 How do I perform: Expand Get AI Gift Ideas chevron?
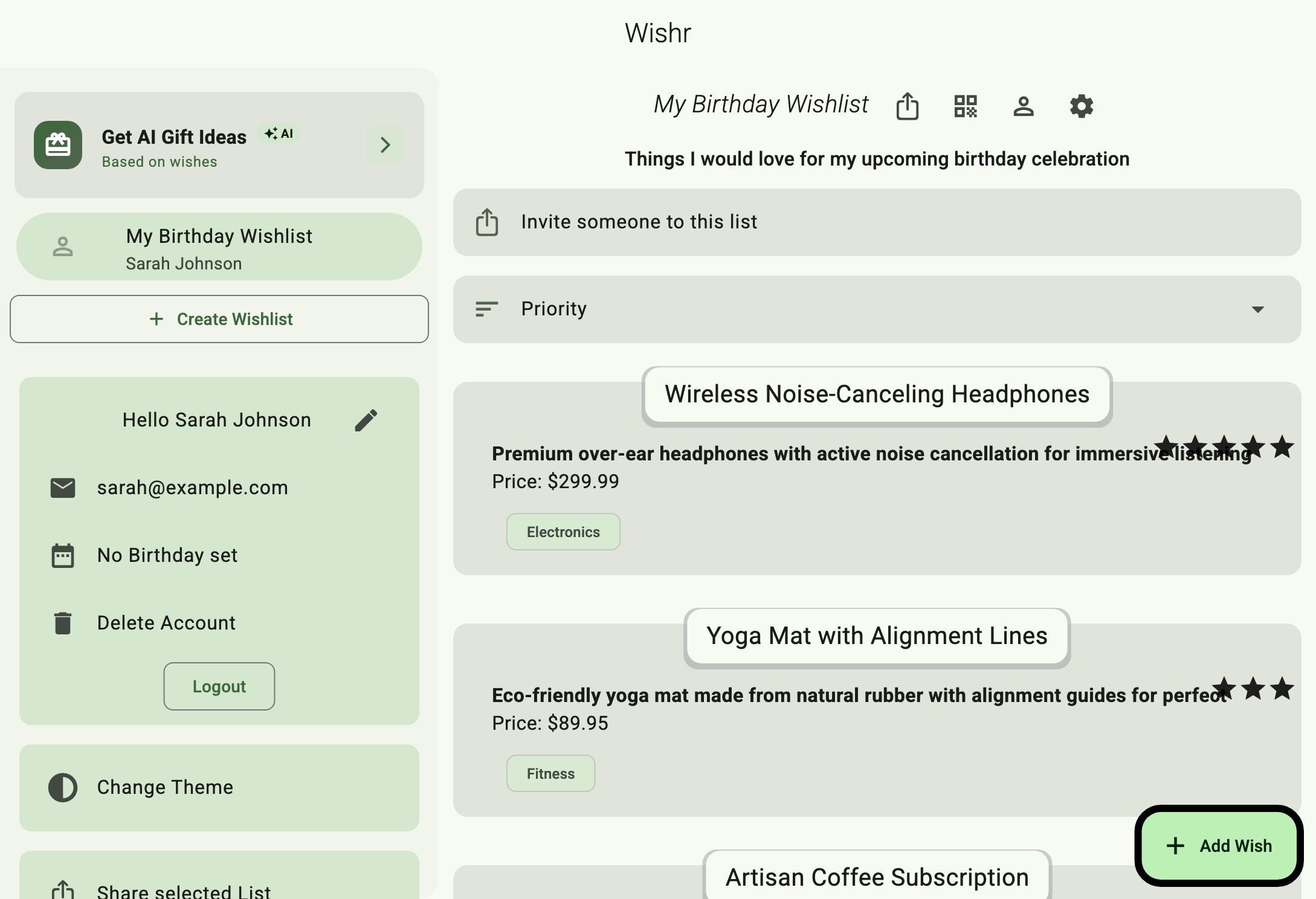(385, 145)
